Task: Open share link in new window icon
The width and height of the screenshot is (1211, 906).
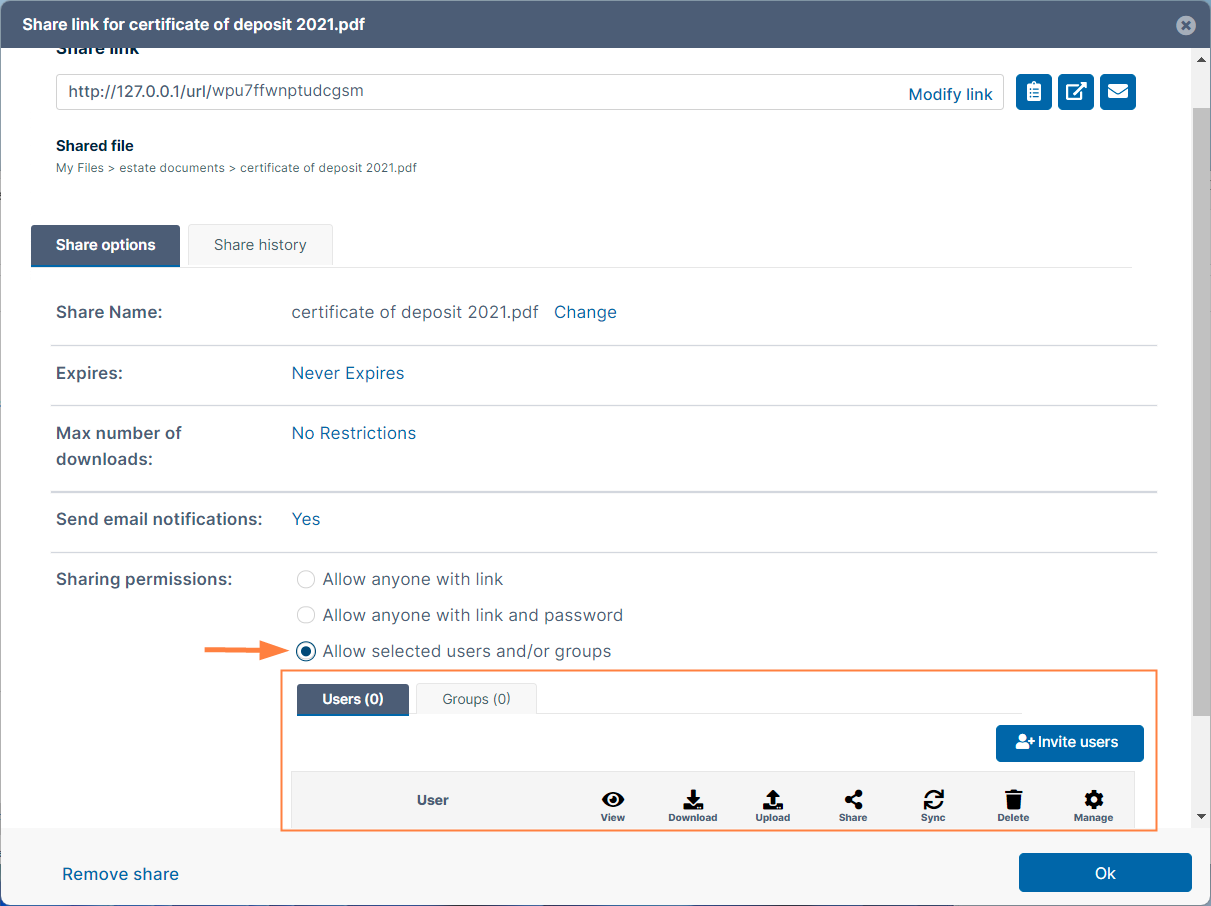Action: [1075, 92]
